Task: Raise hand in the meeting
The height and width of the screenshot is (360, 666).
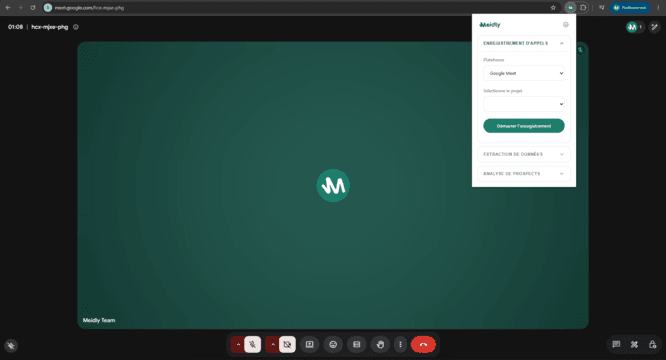Action: (380, 344)
